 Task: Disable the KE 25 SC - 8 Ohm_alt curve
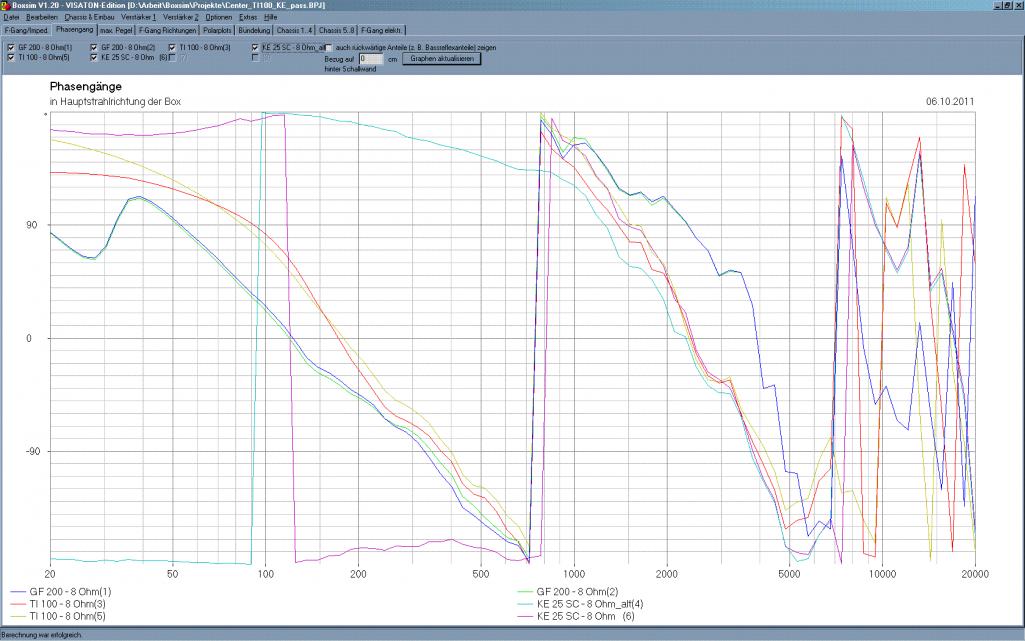tap(255, 47)
